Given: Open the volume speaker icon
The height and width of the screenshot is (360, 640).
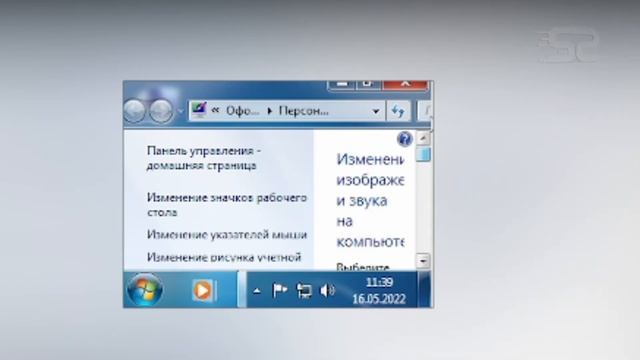Looking at the screenshot, I should [x=327, y=291].
